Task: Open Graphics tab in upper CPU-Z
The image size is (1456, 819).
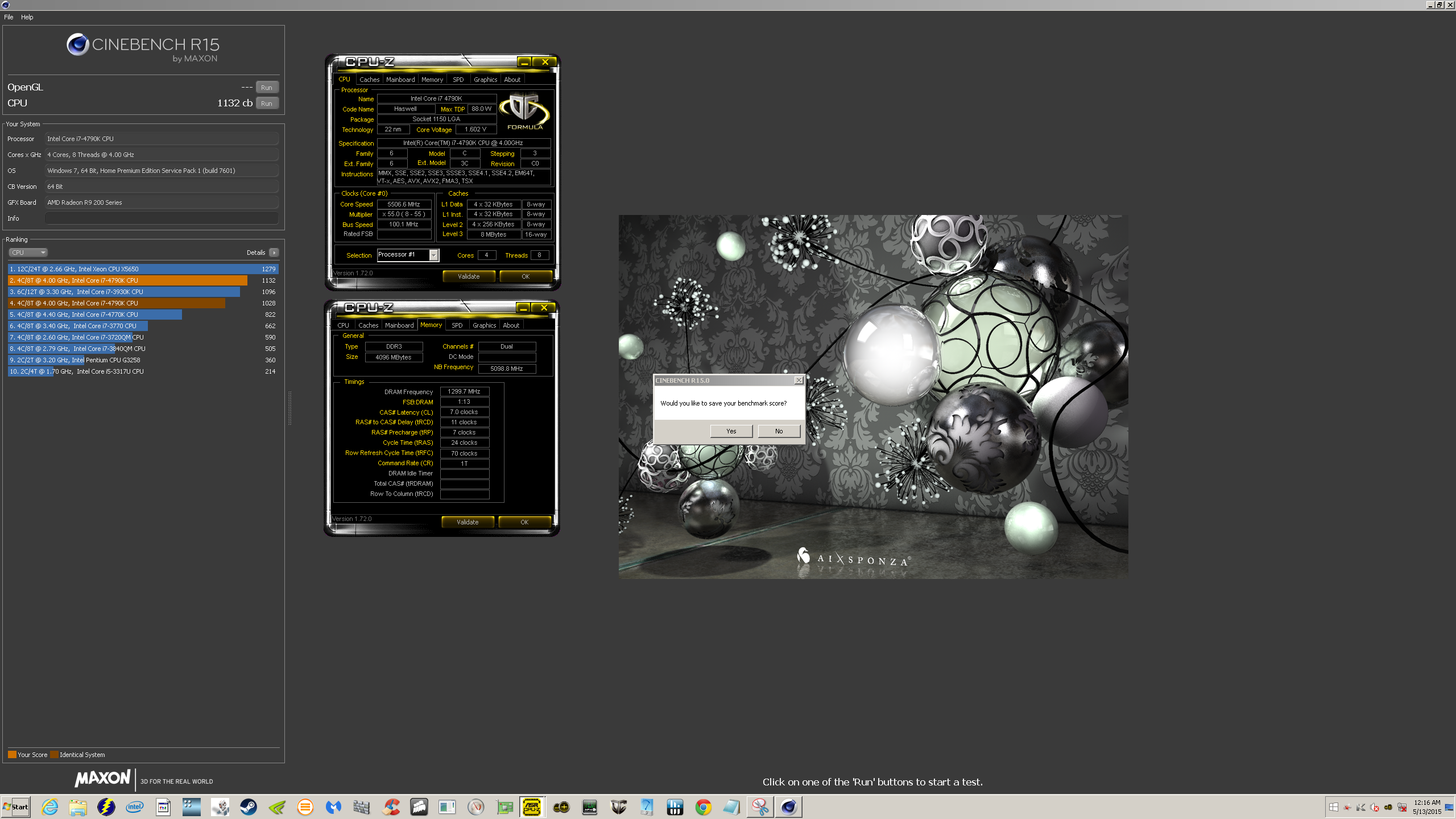Action: (x=486, y=80)
